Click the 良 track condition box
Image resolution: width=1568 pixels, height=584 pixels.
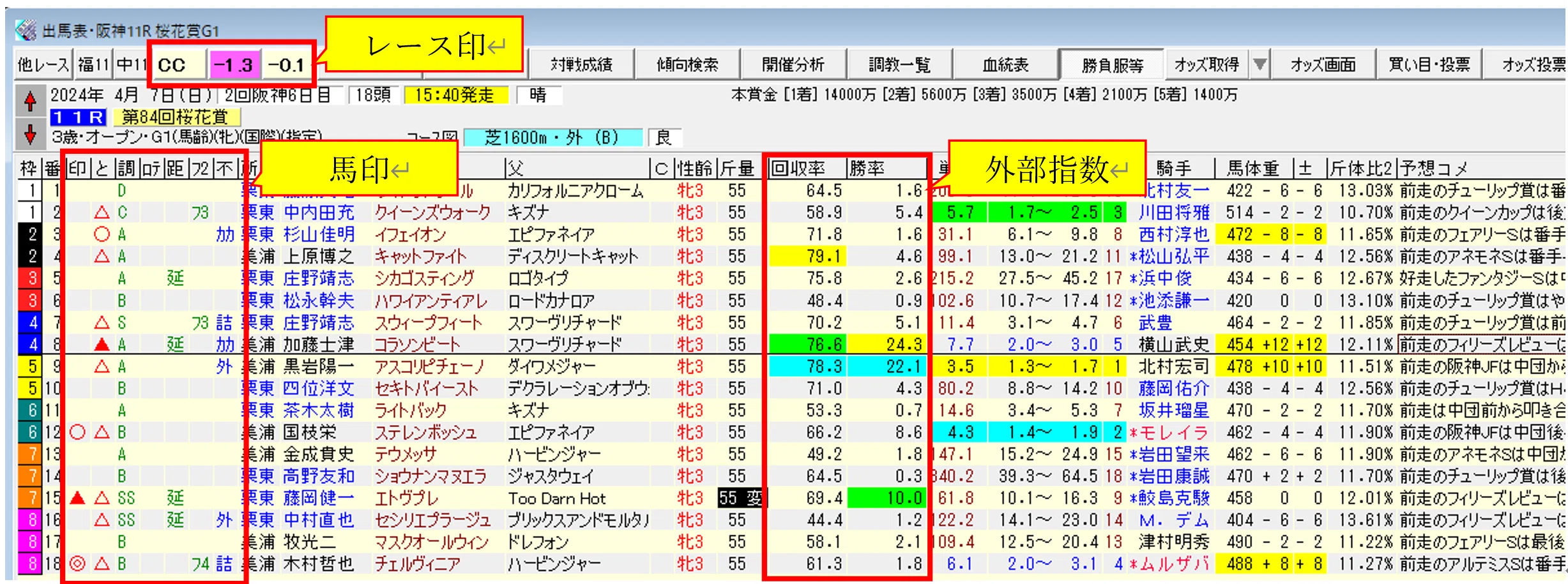[x=664, y=137]
